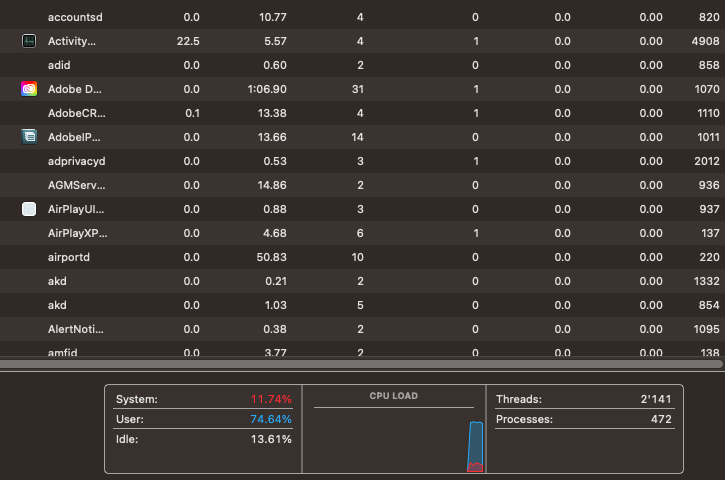This screenshot has width=725, height=480.
Task: Click the Idle: label
Action: [127, 439]
